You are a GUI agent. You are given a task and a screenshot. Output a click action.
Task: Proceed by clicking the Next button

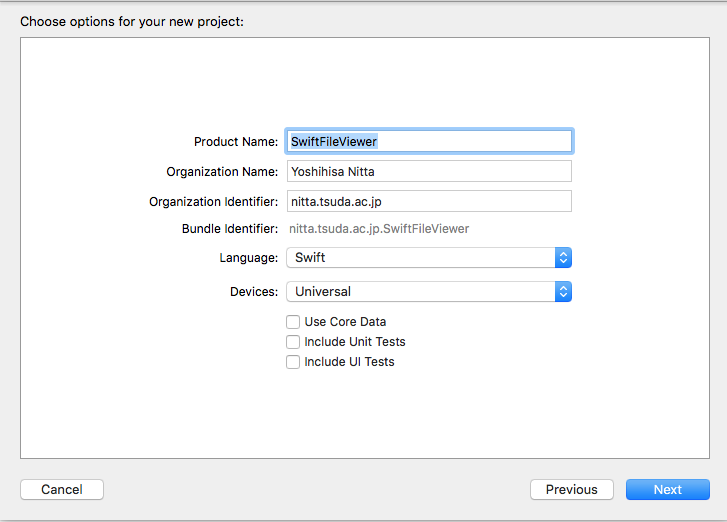tap(667, 489)
